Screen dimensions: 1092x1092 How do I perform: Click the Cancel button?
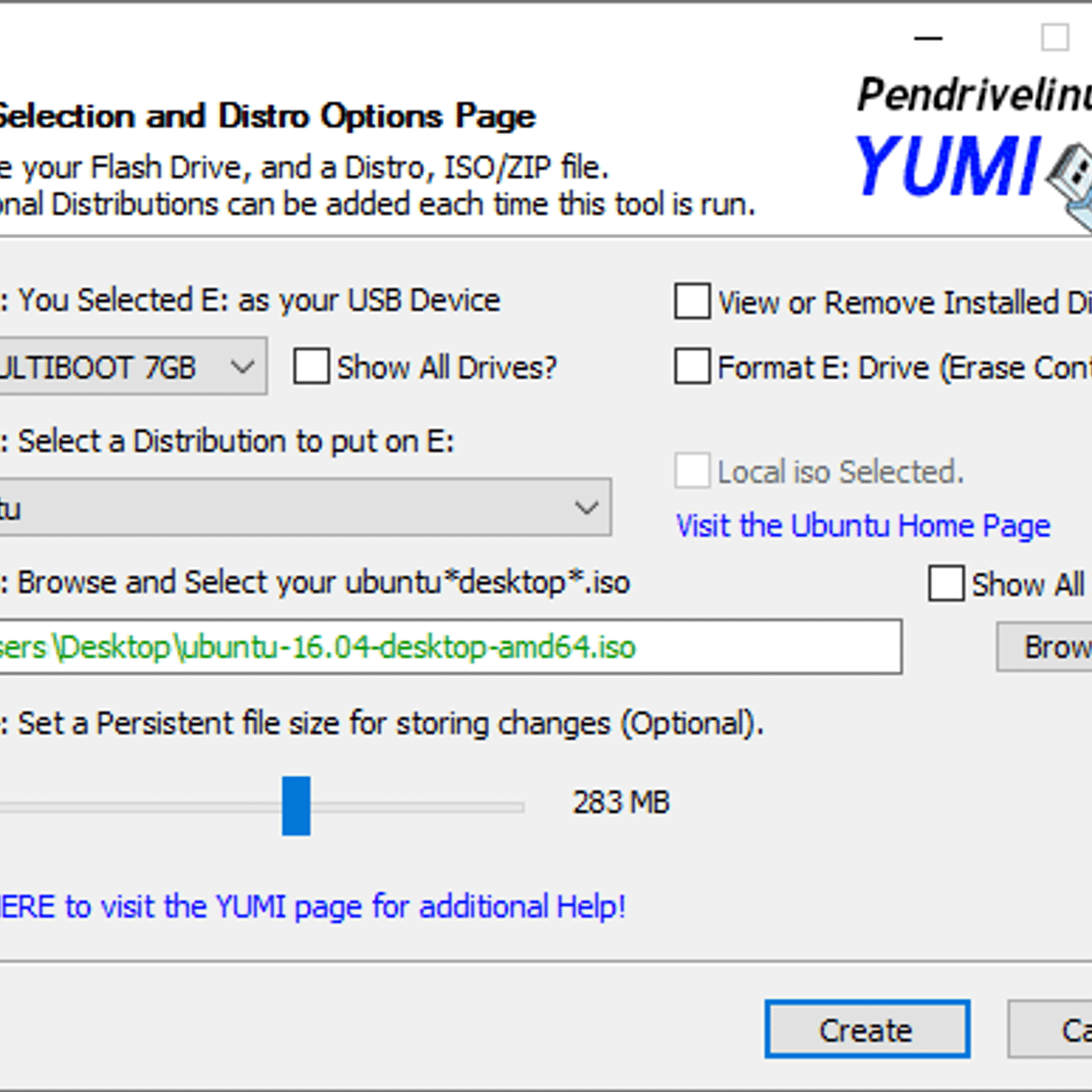click(1050, 1030)
